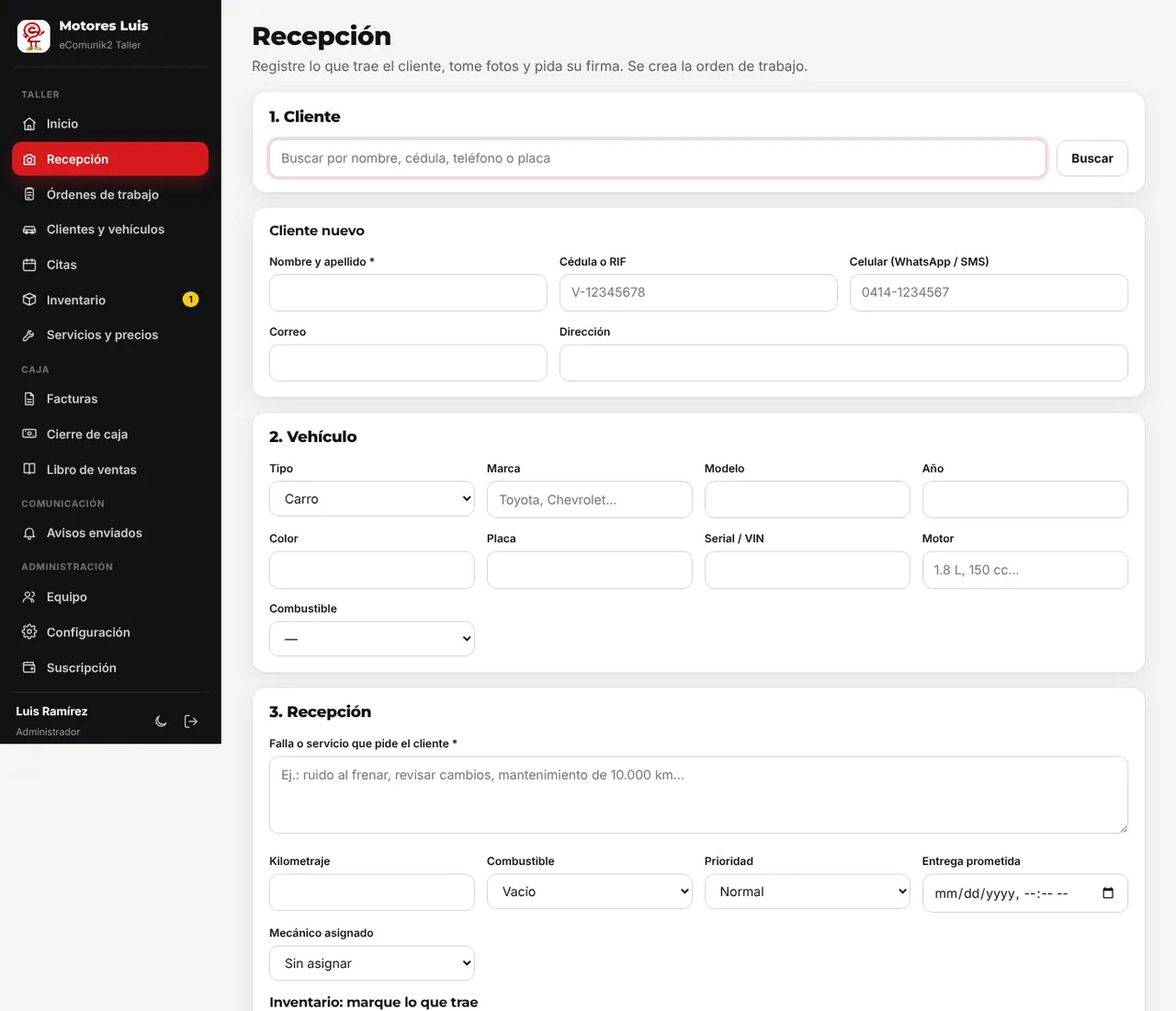Click the Buscar button
Viewport: 1176px width, 1011px height.
(x=1092, y=158)
